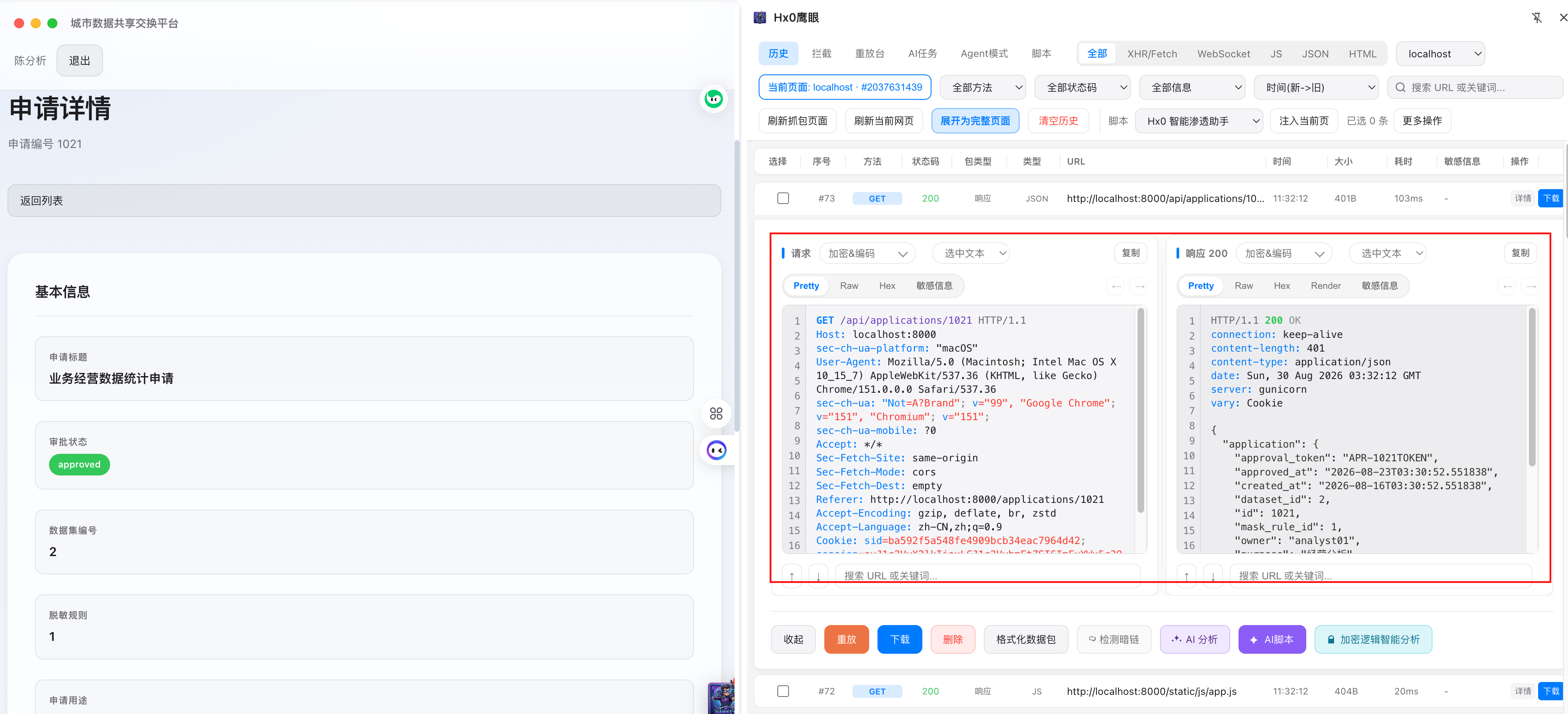Click down arrow beside response search box

tap(1213, 576)
